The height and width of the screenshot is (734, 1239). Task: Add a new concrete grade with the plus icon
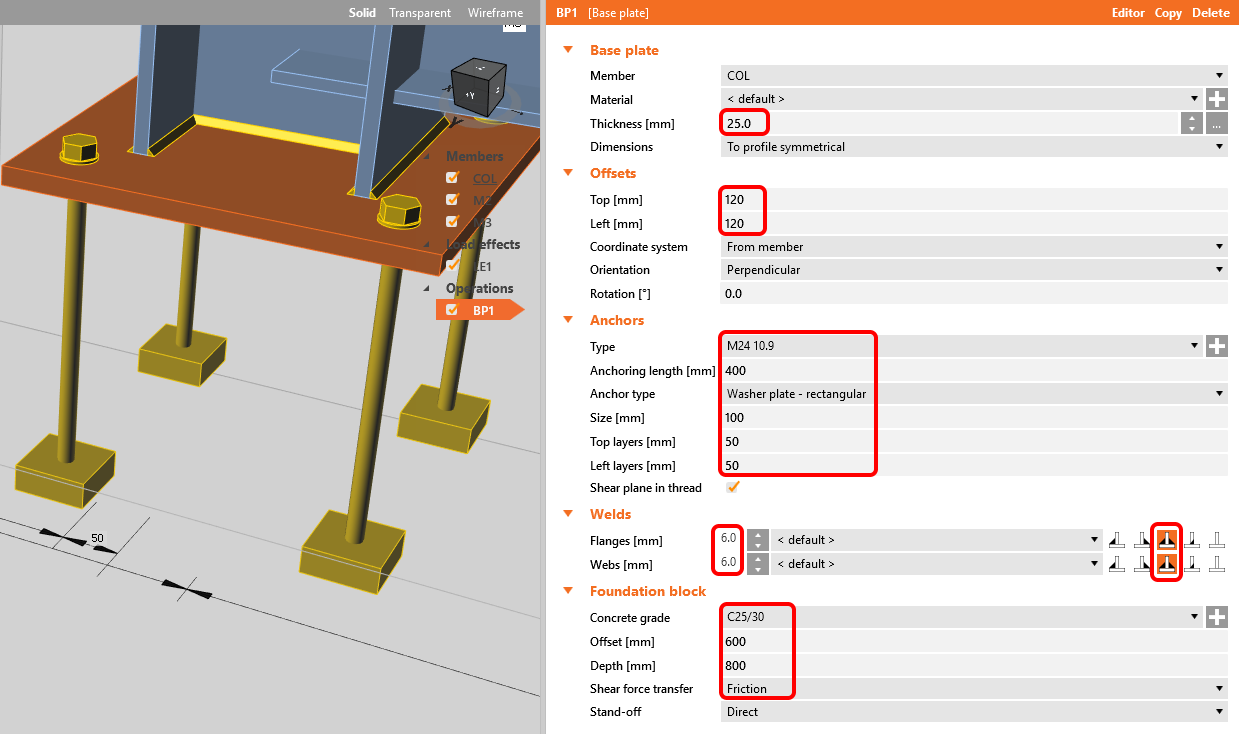pyautogui.click(x=1216, y=617)
